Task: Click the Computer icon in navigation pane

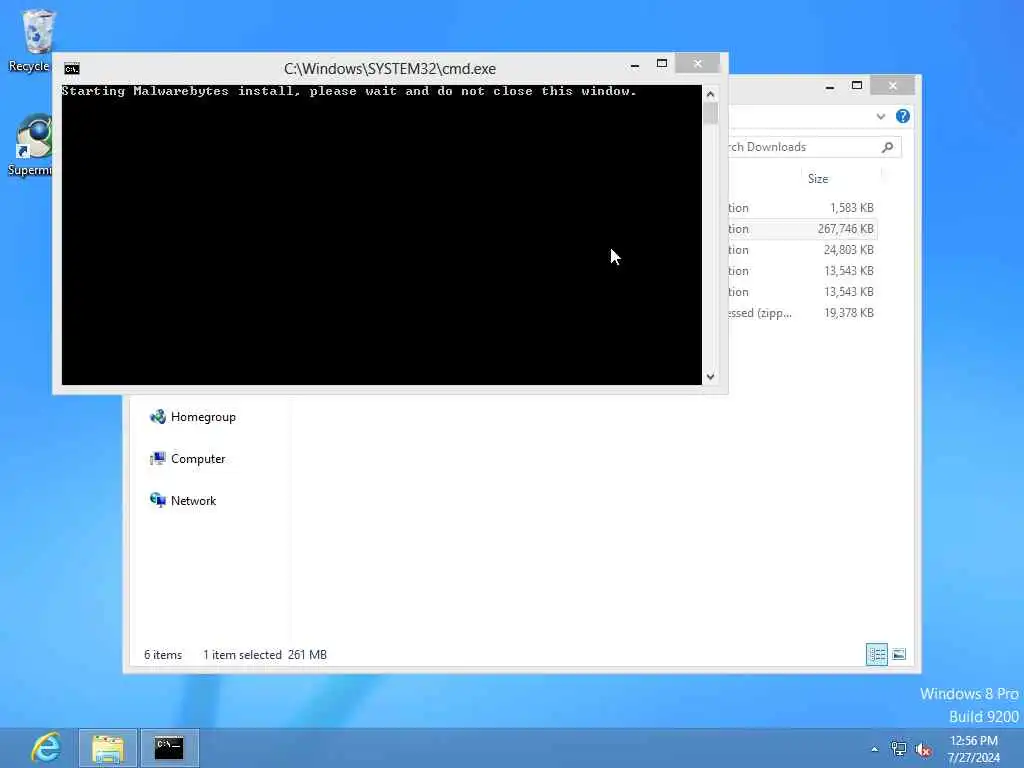Action: [157, 458]
